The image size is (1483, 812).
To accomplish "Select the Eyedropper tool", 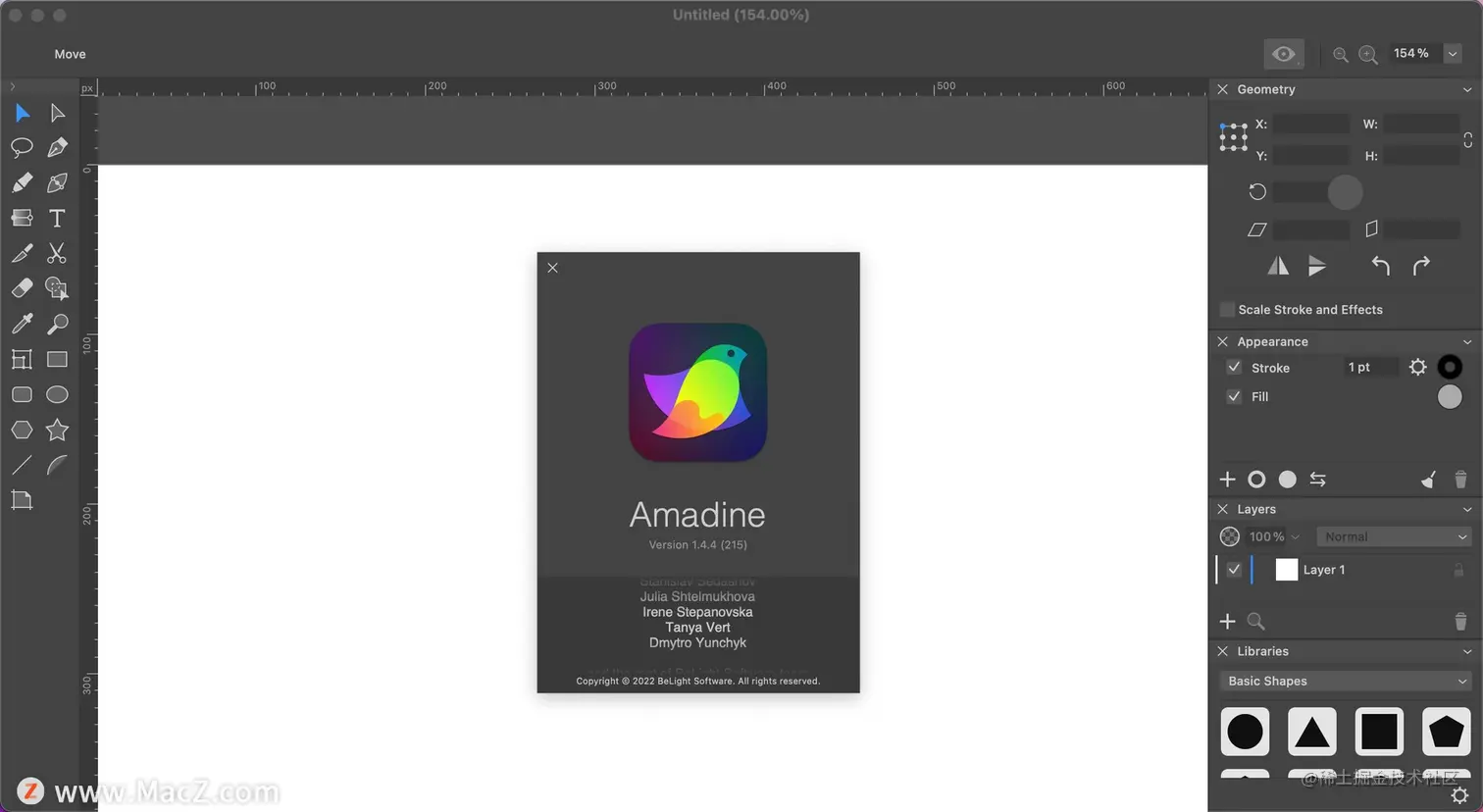I will pyautogui.click(x=22, y=324).
